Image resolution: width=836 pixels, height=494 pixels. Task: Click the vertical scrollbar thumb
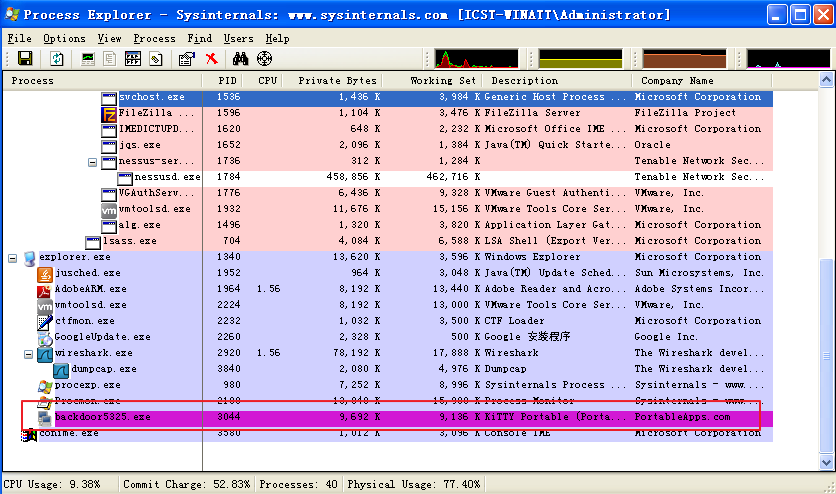click(826, 355)
